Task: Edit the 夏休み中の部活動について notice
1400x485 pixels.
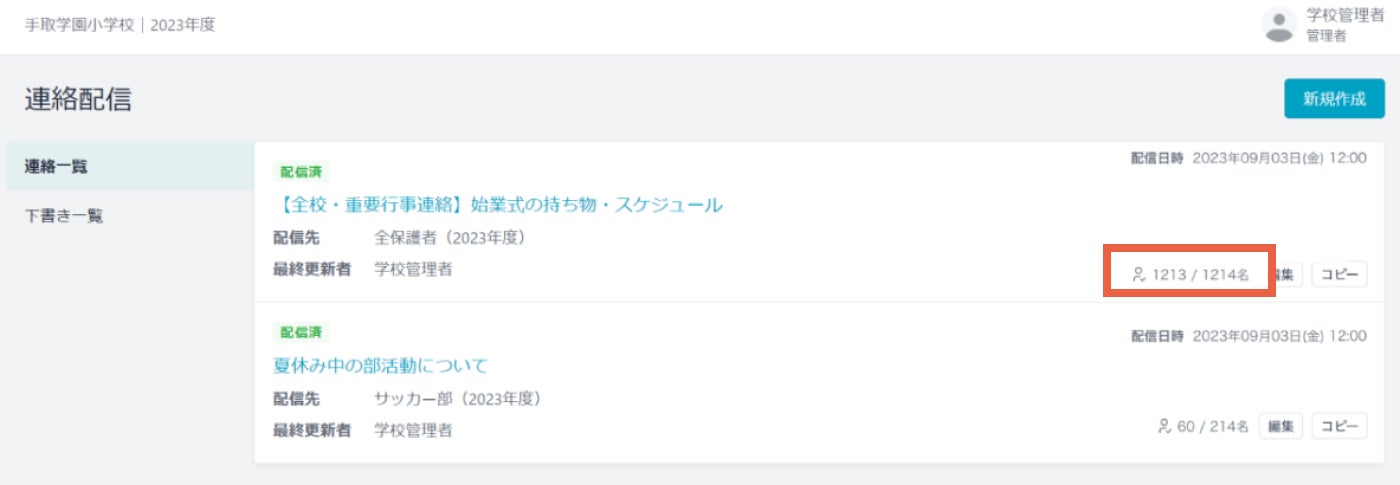Action: point(1281,426)
